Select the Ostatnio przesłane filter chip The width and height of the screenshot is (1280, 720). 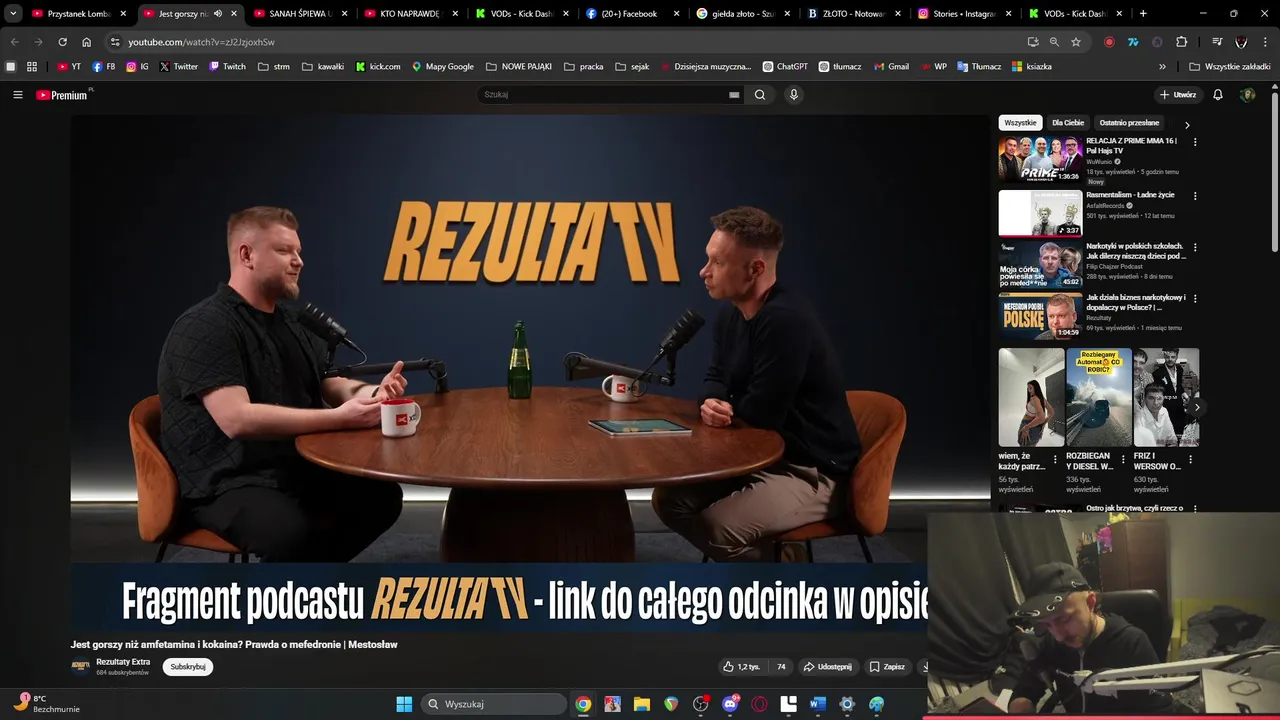point(1129,123)
